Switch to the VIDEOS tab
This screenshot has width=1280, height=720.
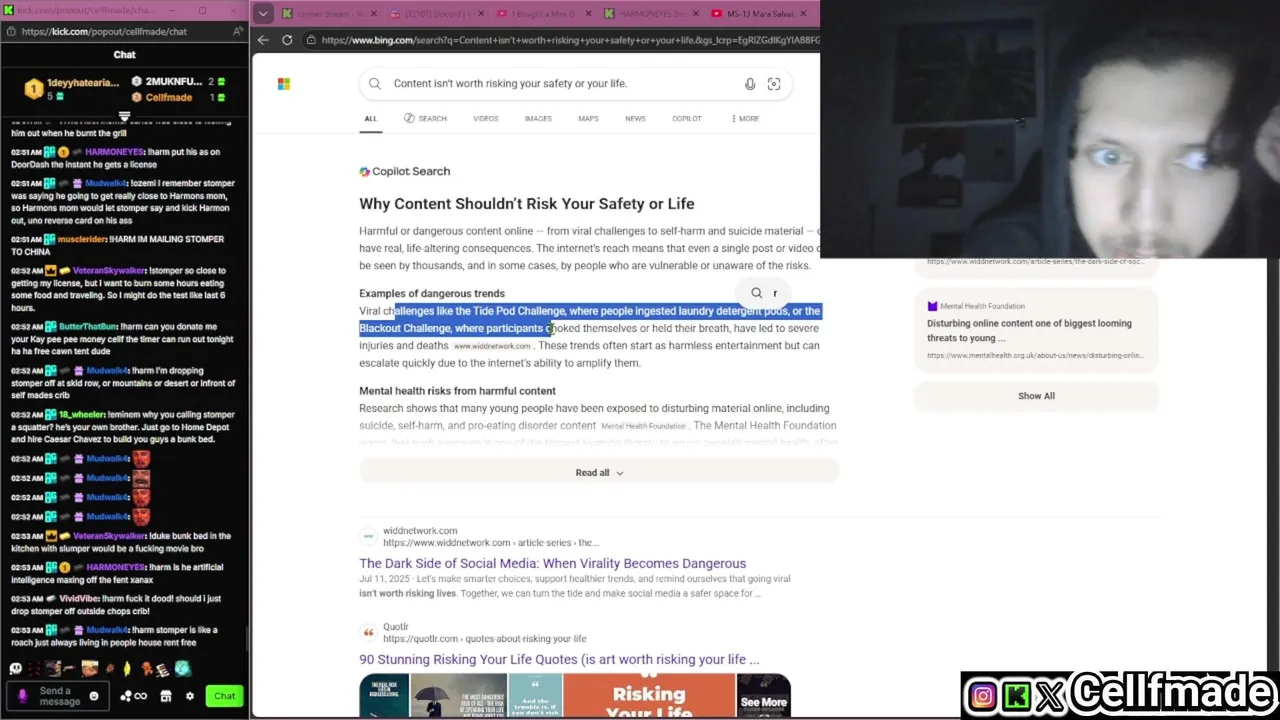(486, 119)
